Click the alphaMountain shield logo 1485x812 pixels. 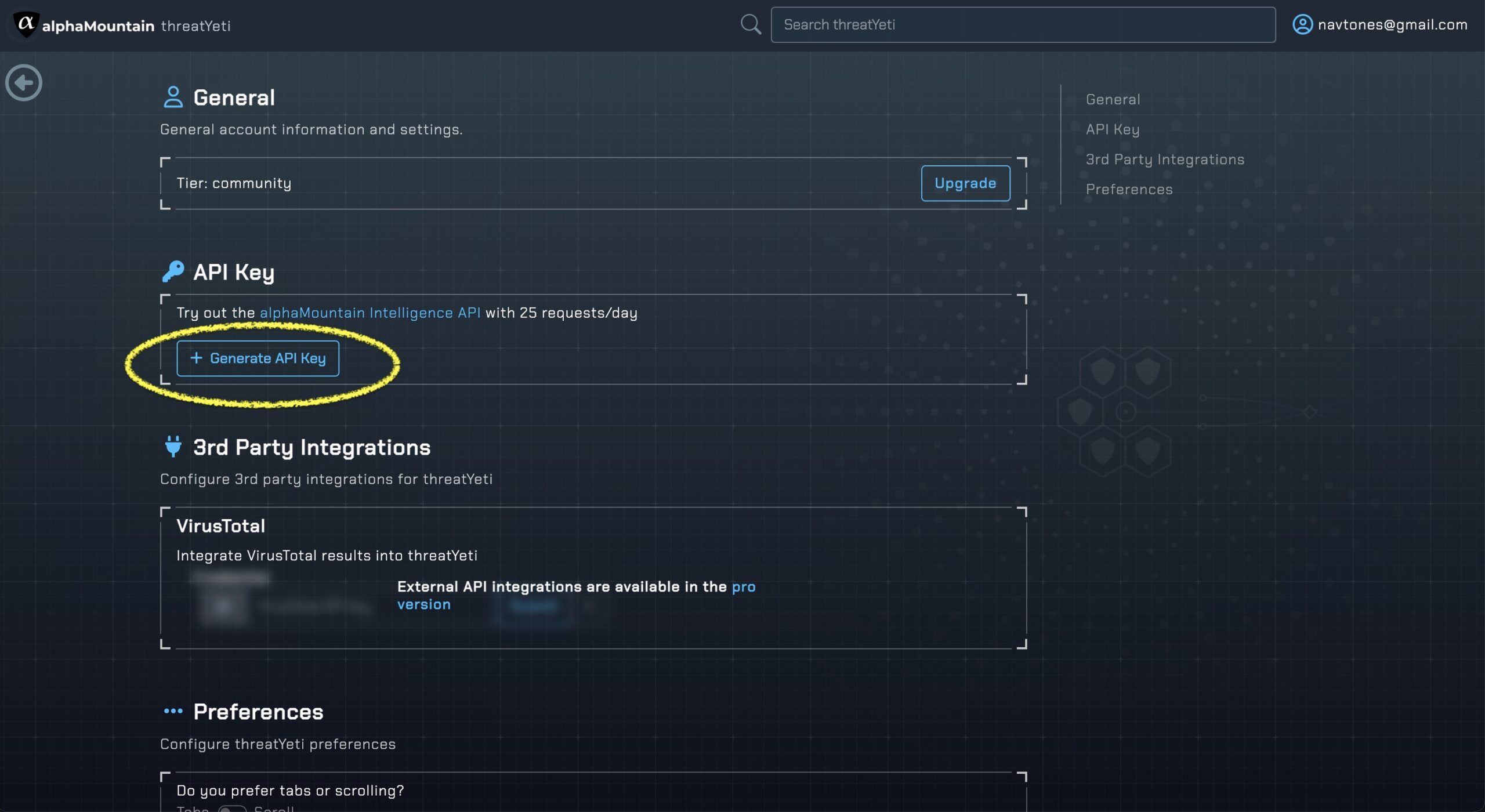tap(26, 24)
